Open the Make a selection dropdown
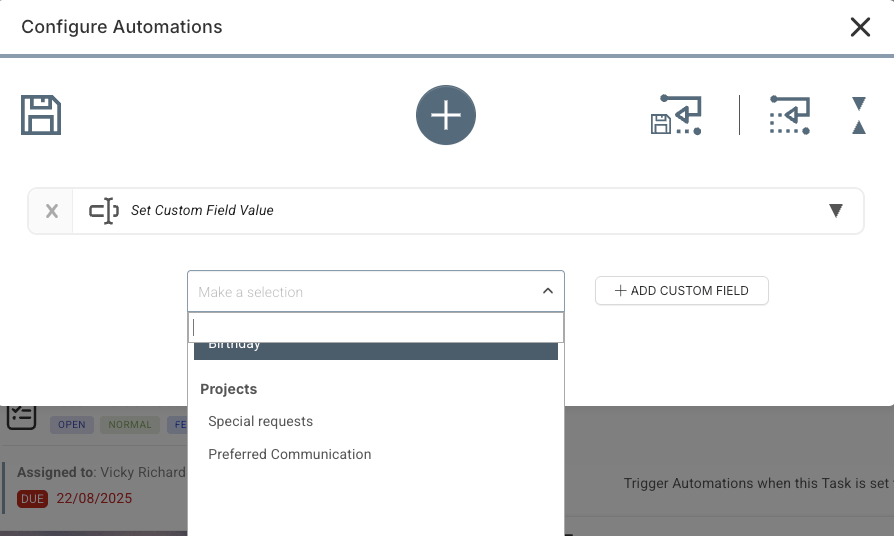Image resolution: width=894 pixels, height=536 pixels. tap(376, 291)
